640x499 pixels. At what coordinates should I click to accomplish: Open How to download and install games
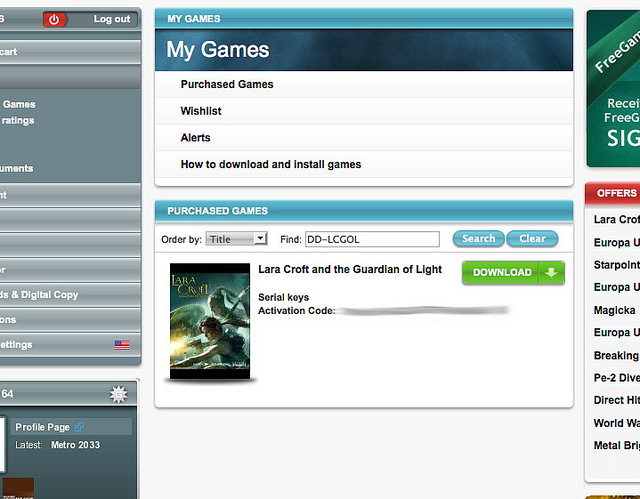[x=271, y=164]
